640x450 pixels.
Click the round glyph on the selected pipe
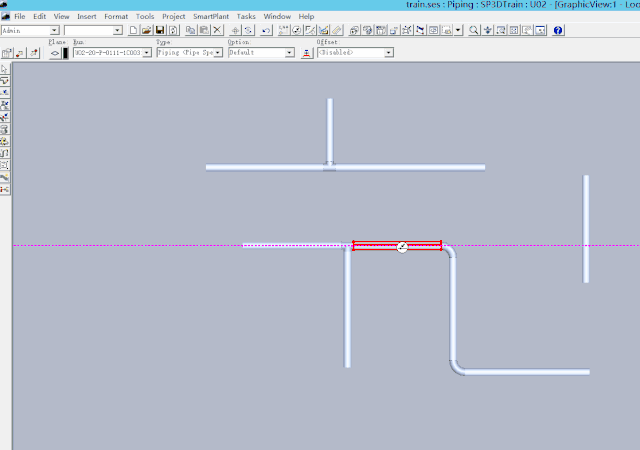[402, 247]
